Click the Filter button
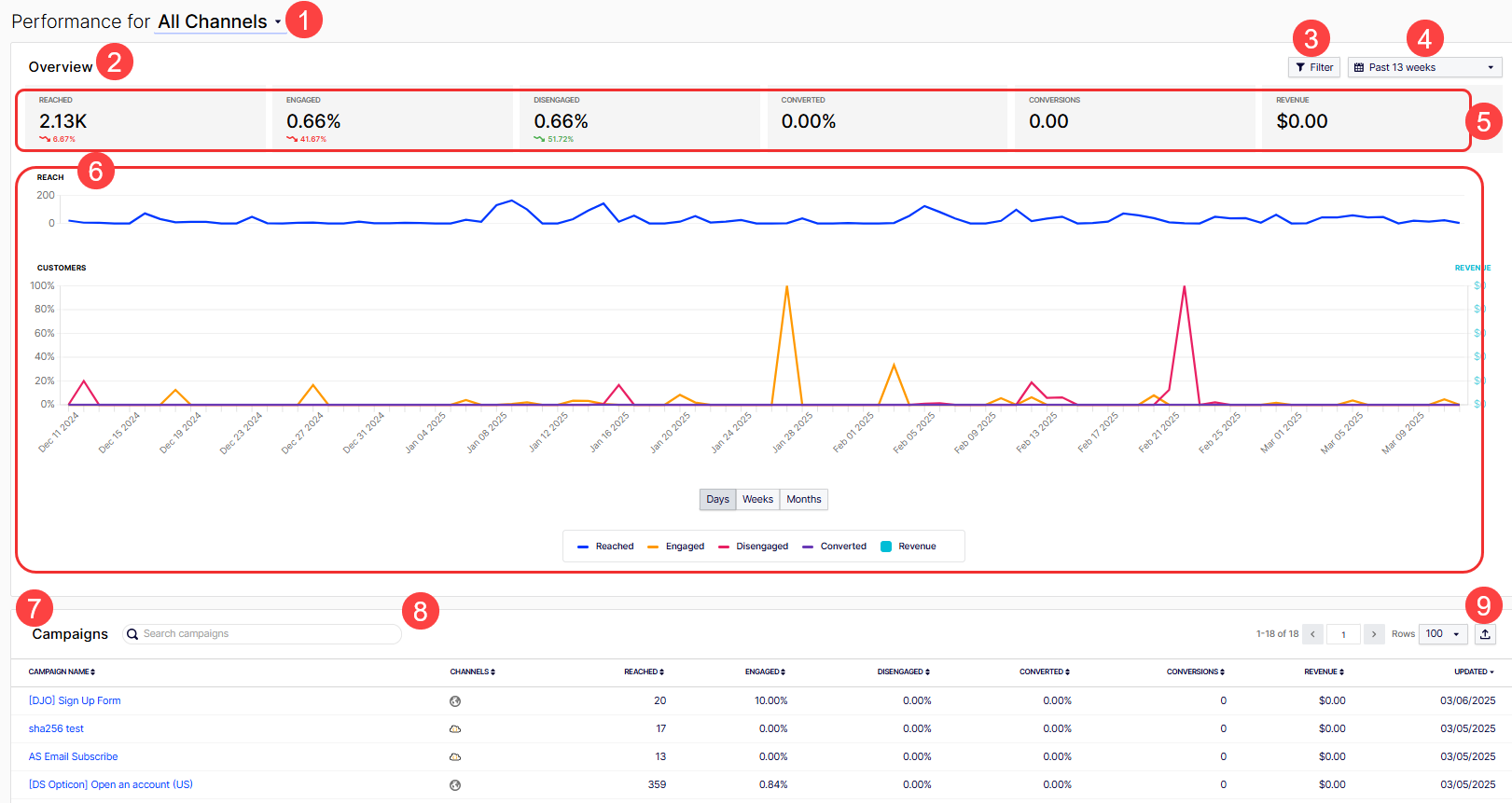1512x803 pixels. [x=1313, y=67]
